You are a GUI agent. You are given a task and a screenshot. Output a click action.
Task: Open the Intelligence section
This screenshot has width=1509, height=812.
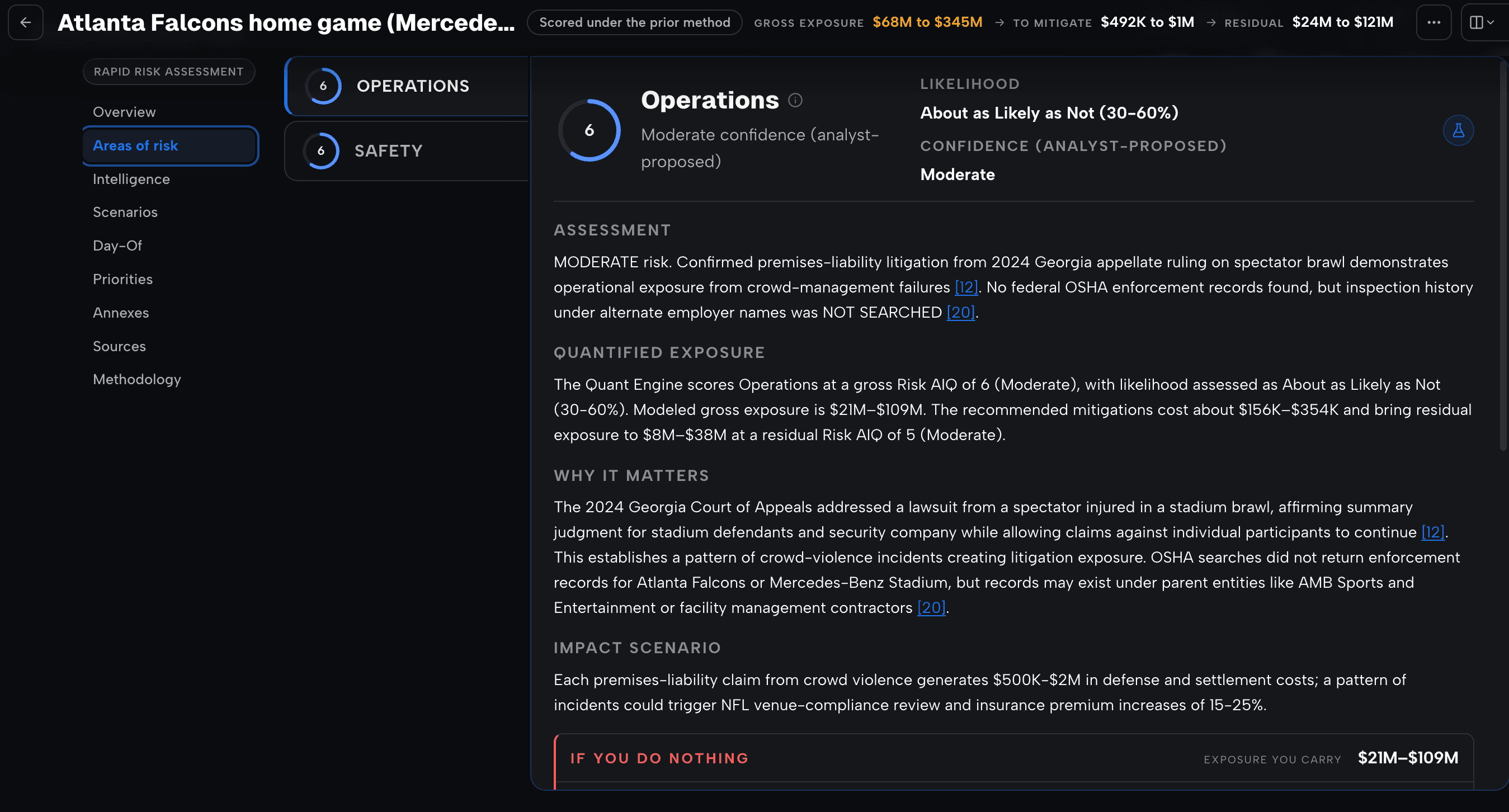(x=131, y=180)
